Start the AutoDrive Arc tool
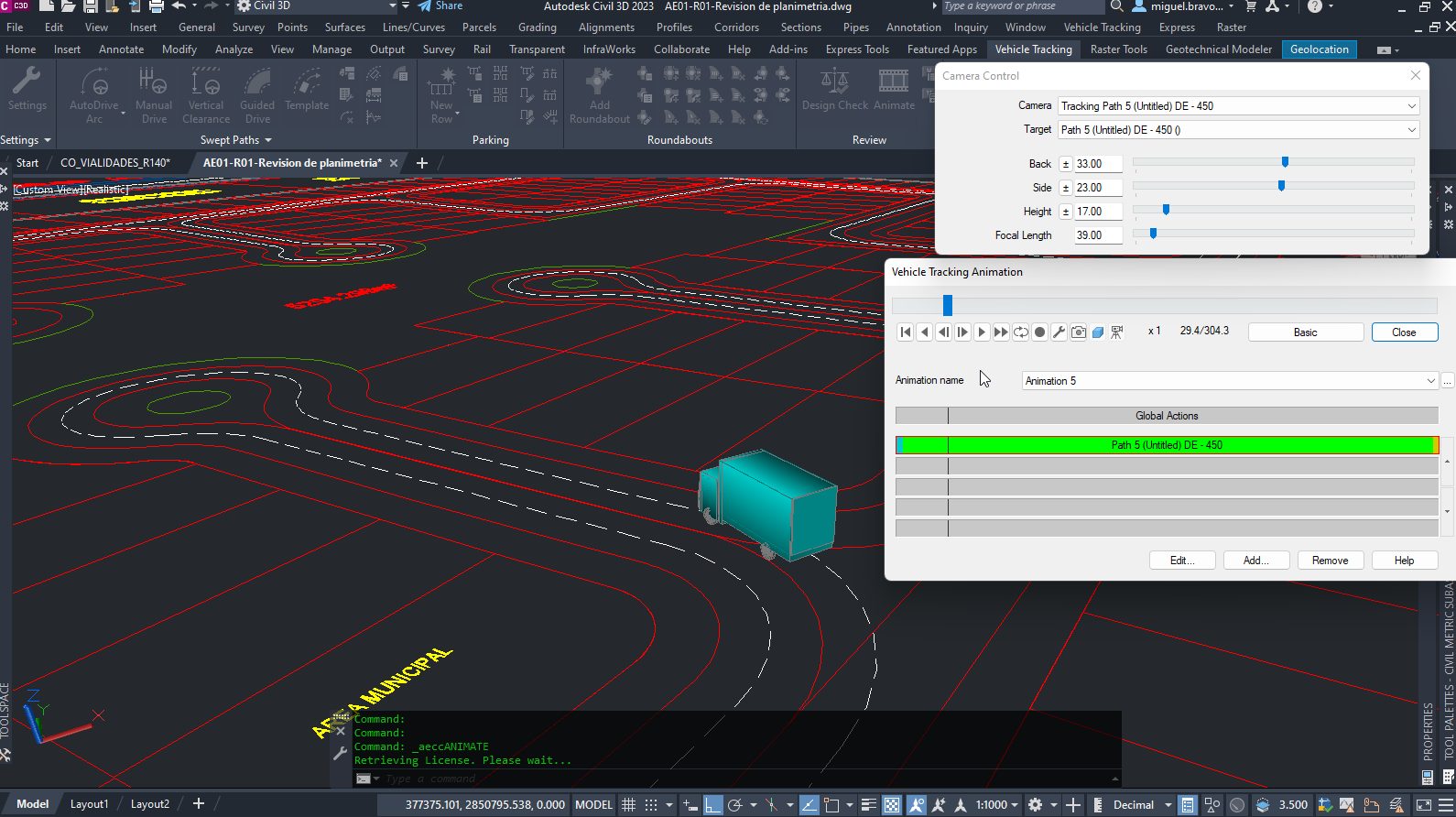 point(94,95)
